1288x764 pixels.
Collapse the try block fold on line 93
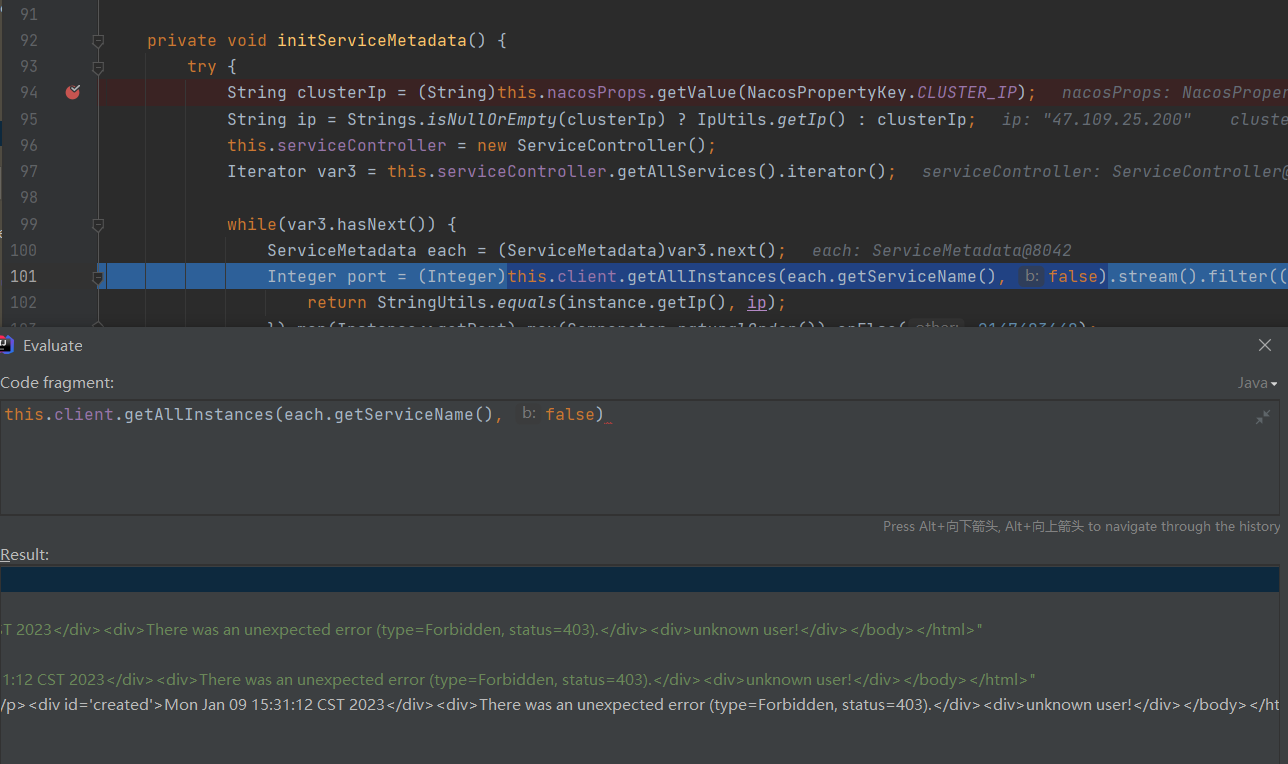click(98, 67)
